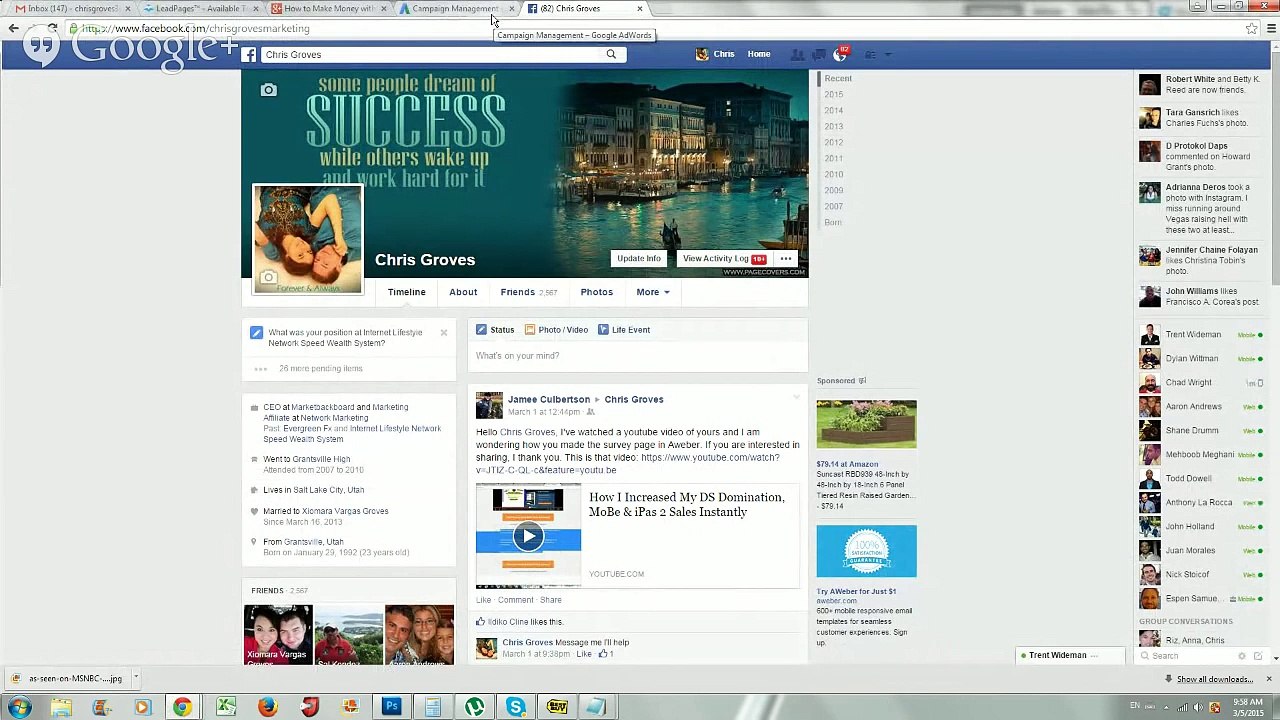The image size is (1280, 720).
Task: Click the Facebook logo icon
Action: 249,55
